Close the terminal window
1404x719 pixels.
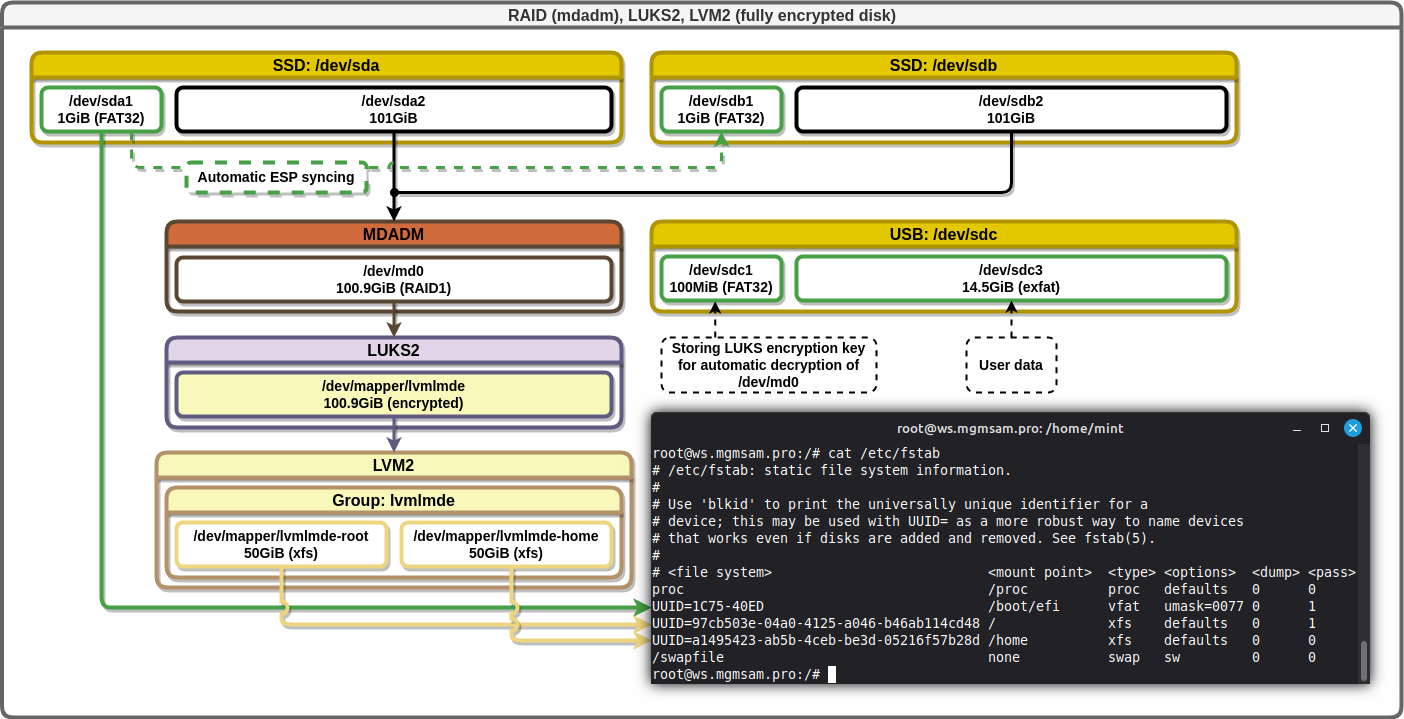[x=1352, y=428]
